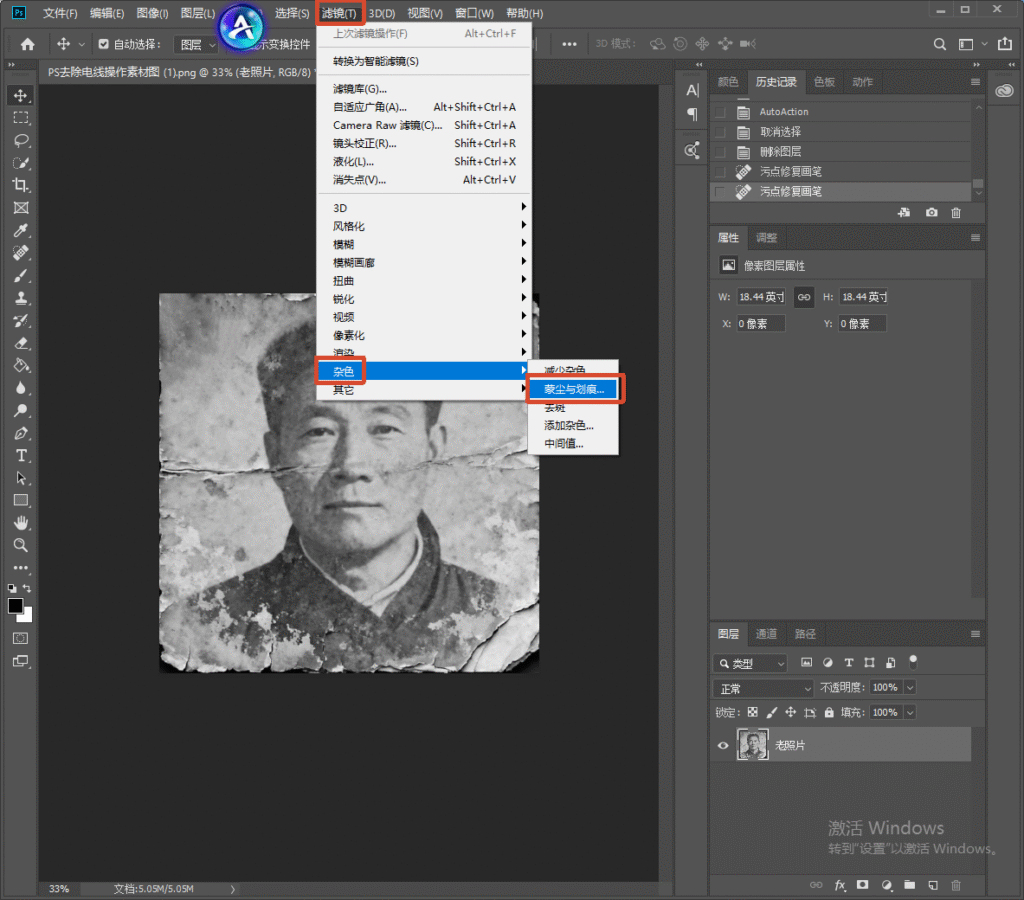The image size is (1024, 900).
Task: Click the Share icon at top right
Action: pos(1005,44)
